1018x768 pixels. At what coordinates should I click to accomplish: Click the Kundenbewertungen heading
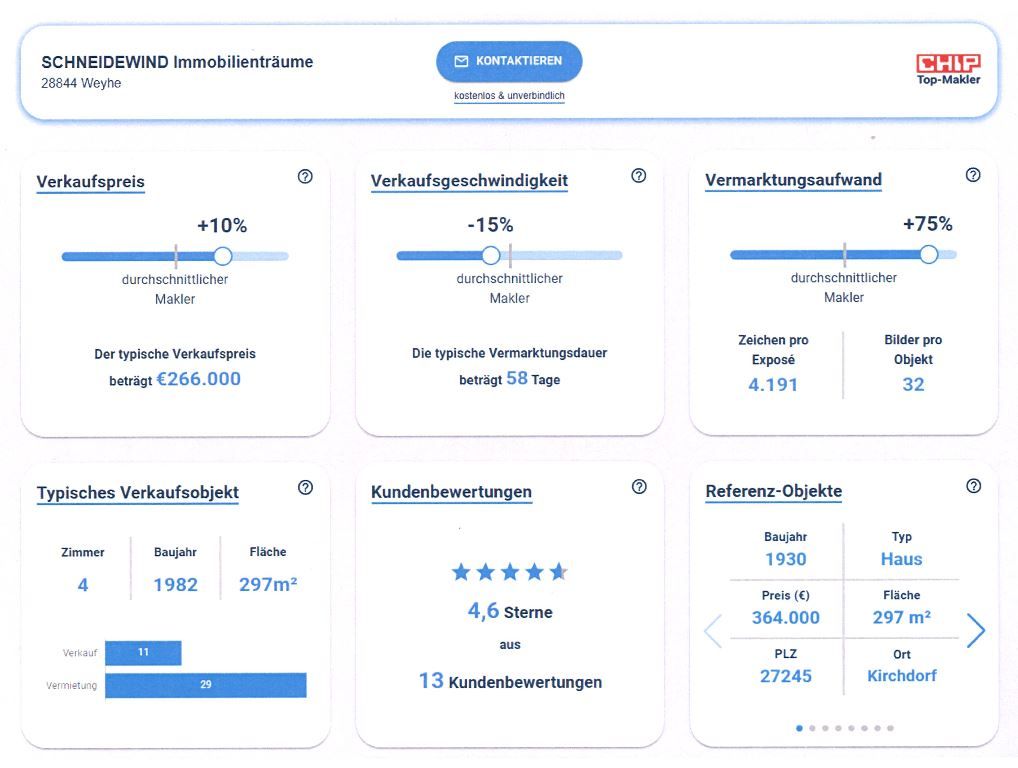451,492
